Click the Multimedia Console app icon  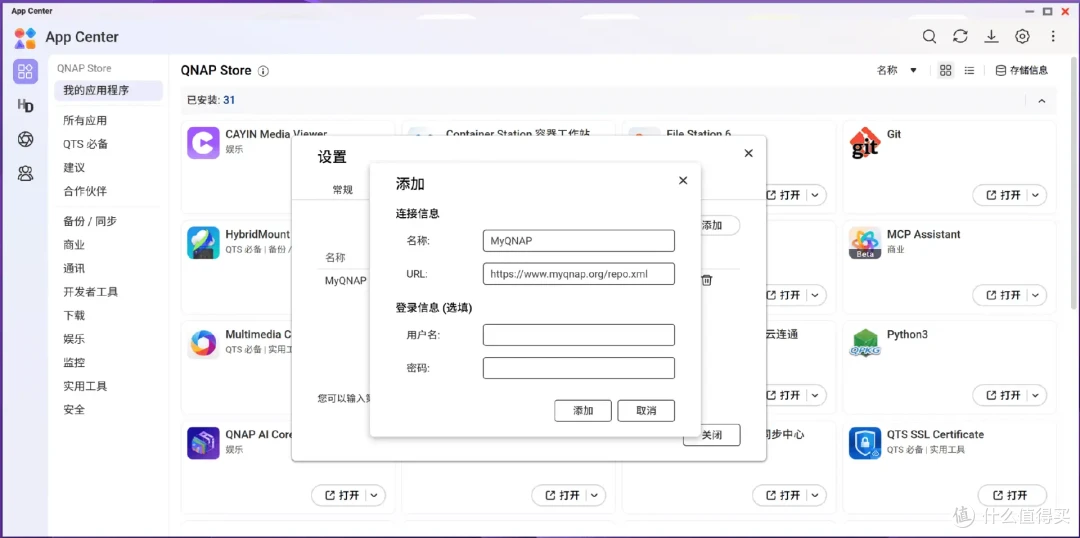[203, 343]
